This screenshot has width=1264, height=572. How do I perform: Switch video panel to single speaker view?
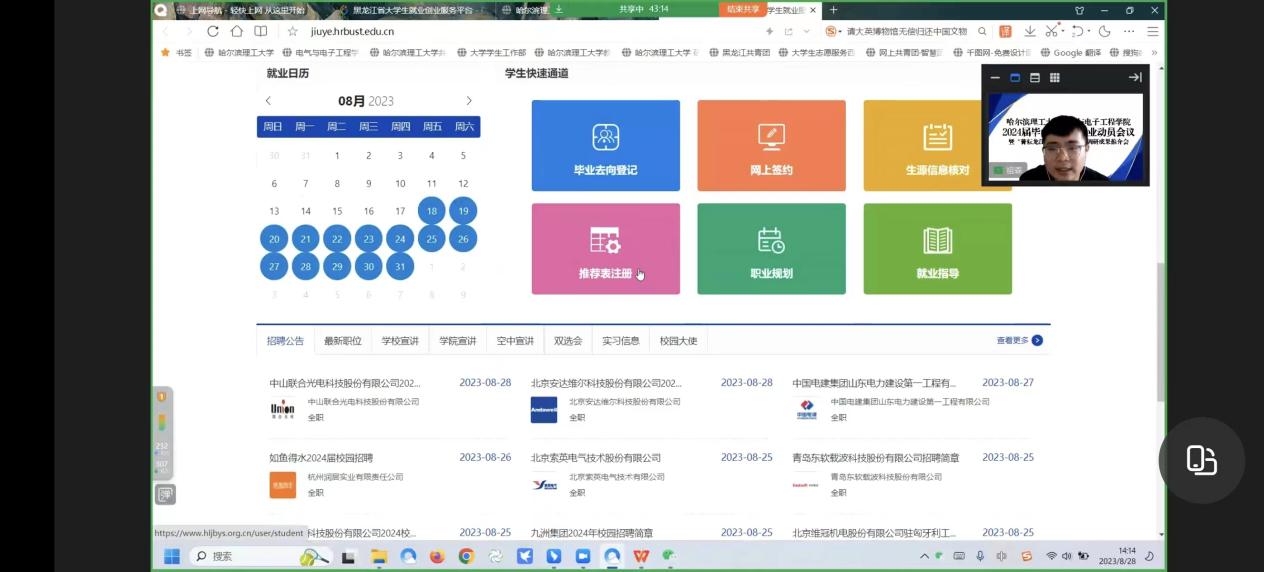coord(1015,78)
